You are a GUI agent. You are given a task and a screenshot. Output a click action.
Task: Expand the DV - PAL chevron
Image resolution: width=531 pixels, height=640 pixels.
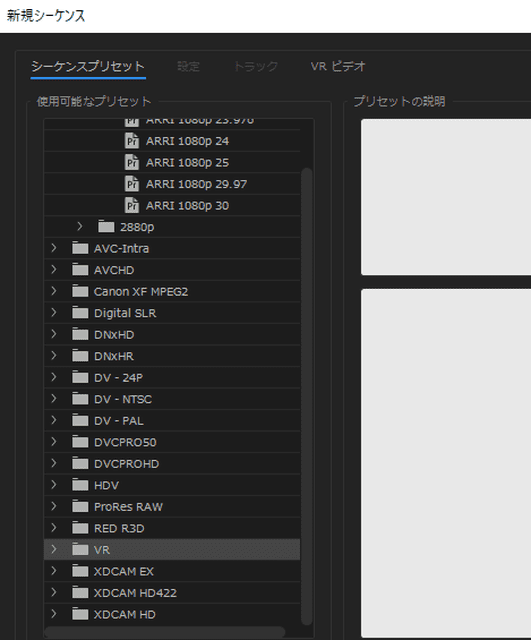54,420
